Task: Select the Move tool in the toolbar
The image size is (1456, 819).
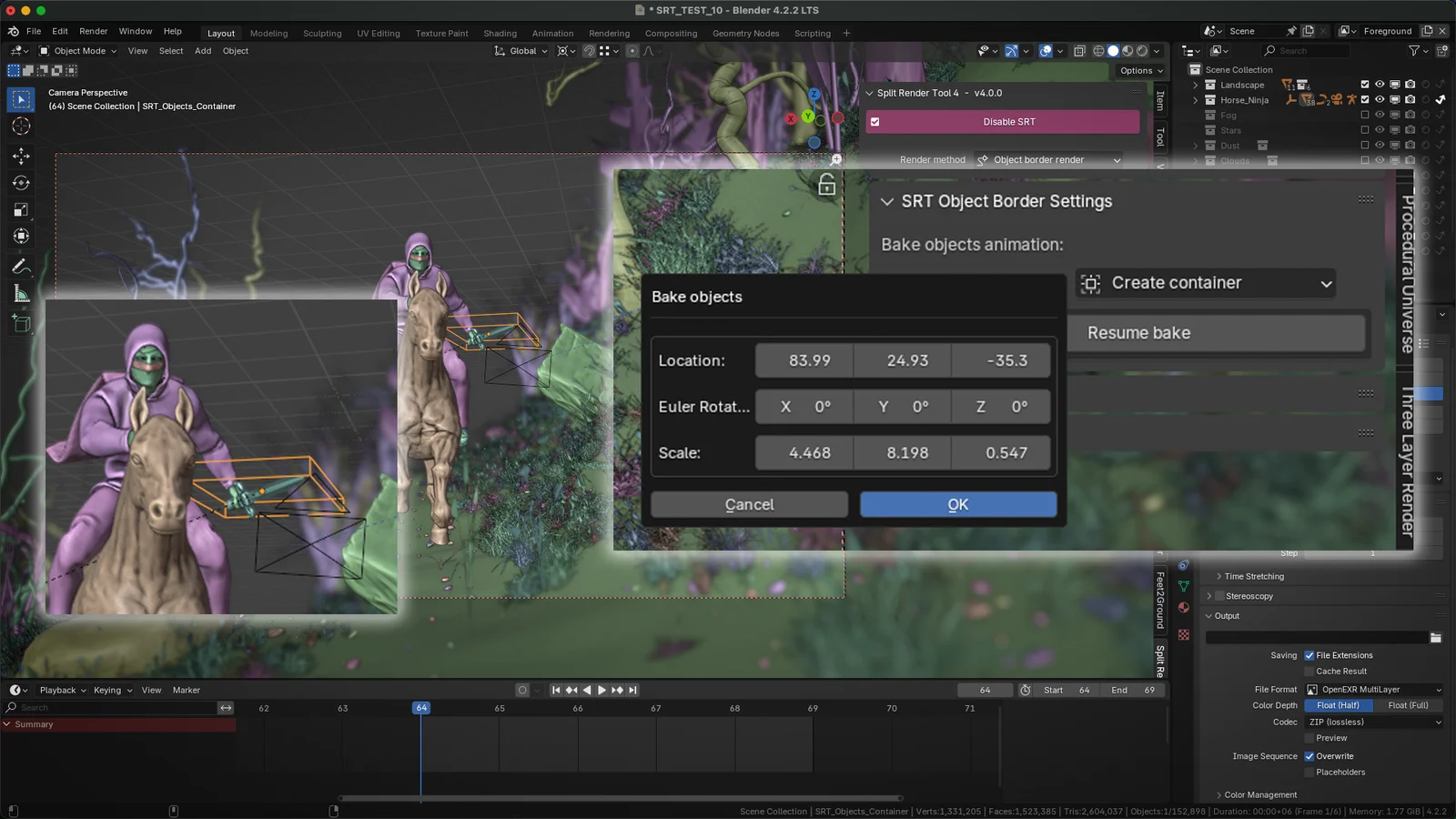Action: (20, 155)
